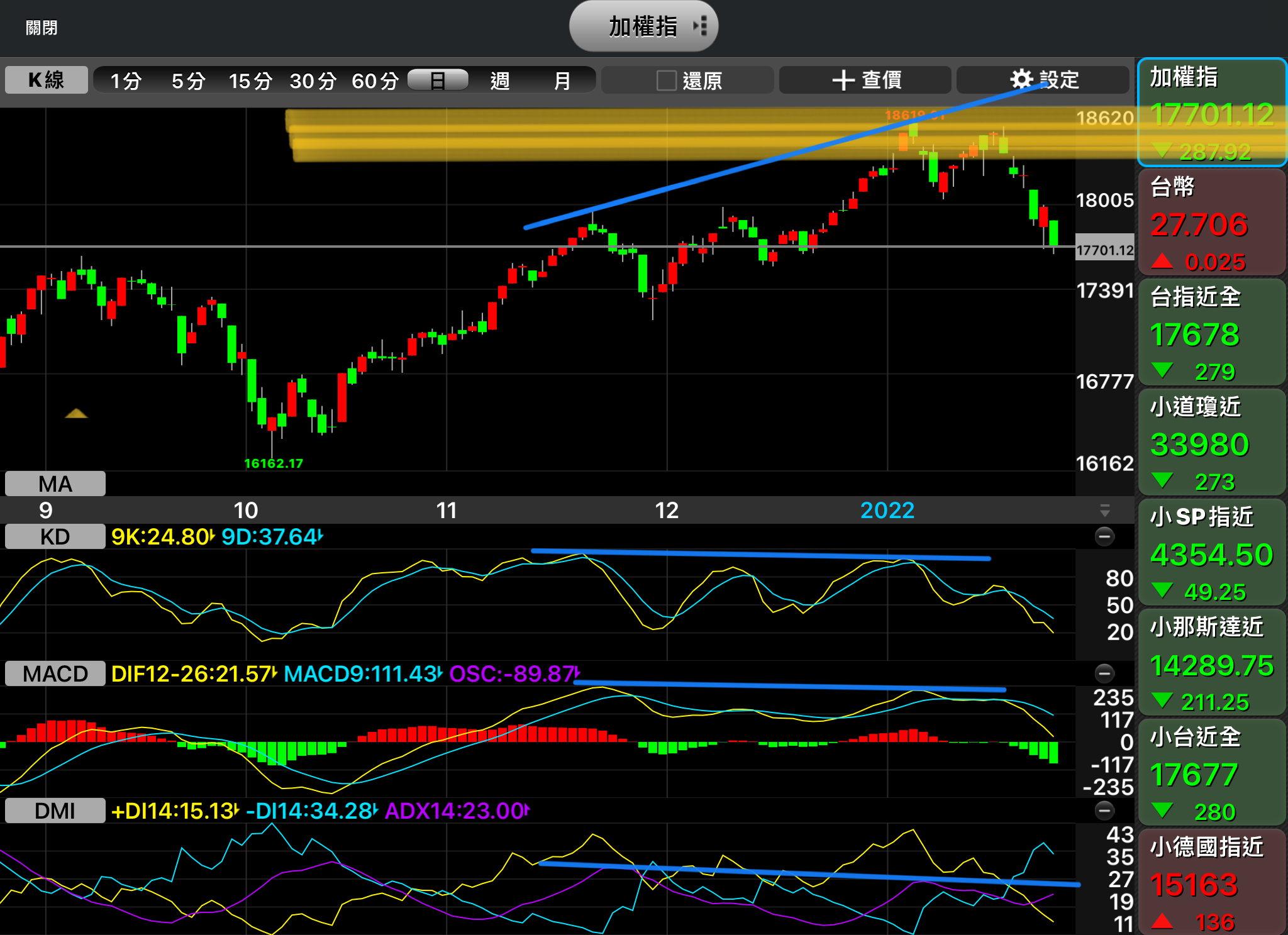Switch to the 週 weekly tab
This screenshot has height=935, width=1288.
click(x=500, y=80)
